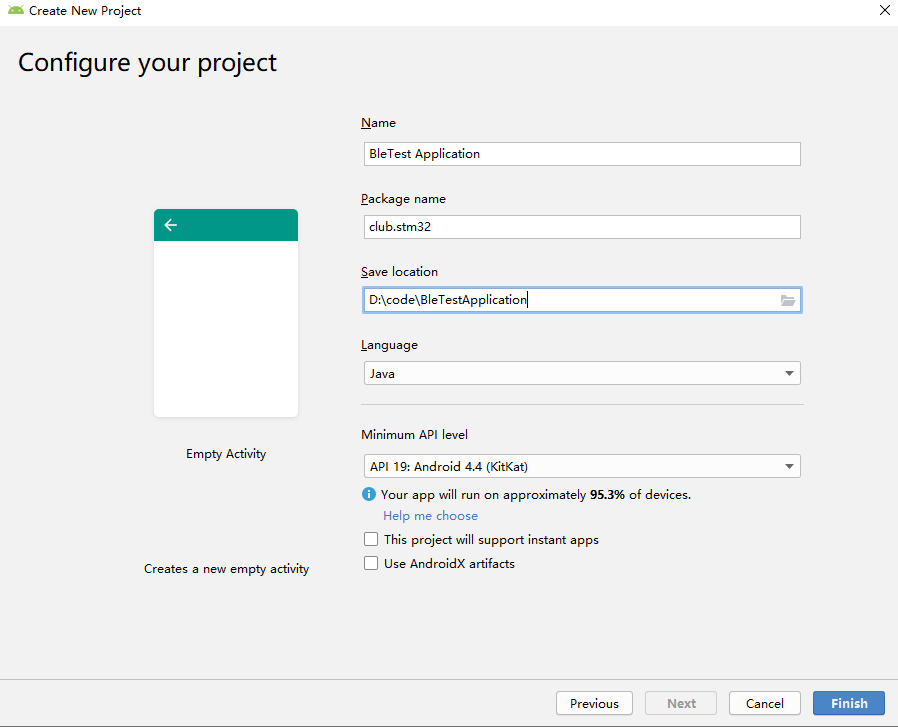
Task: Expand the Minimum API level dropdown
Action: [580, 466]
